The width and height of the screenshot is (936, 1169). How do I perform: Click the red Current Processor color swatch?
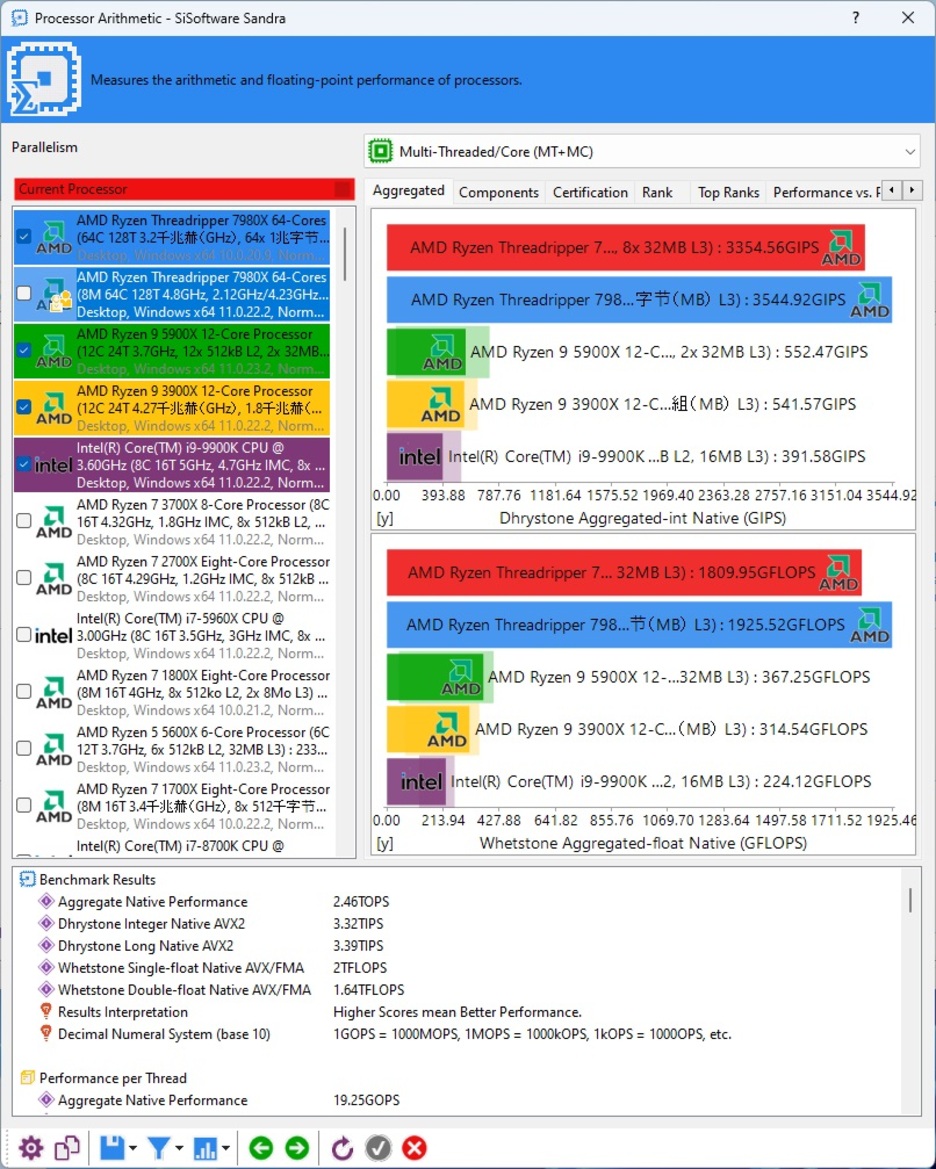click(343, 189)
